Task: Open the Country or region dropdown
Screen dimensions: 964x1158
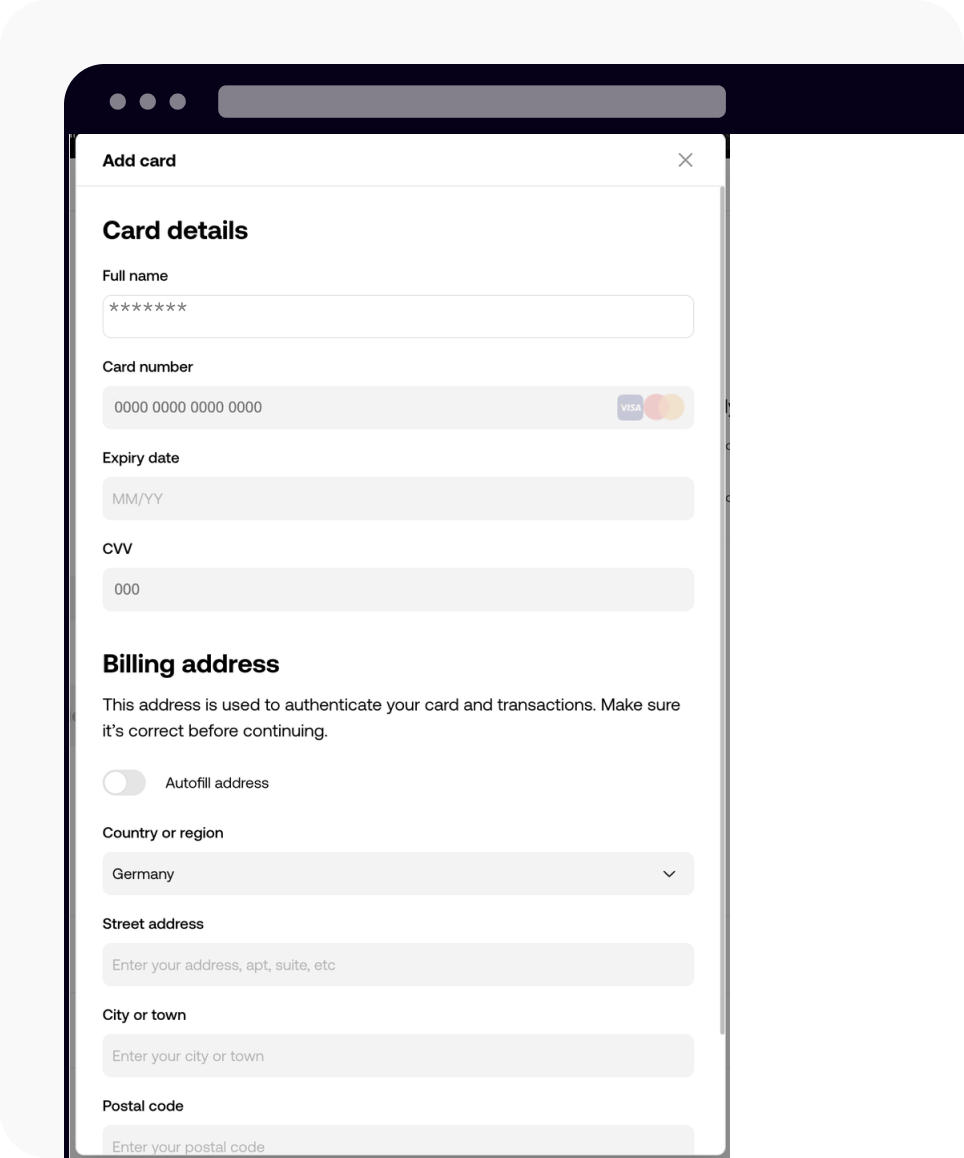Action: click(398, 873)
